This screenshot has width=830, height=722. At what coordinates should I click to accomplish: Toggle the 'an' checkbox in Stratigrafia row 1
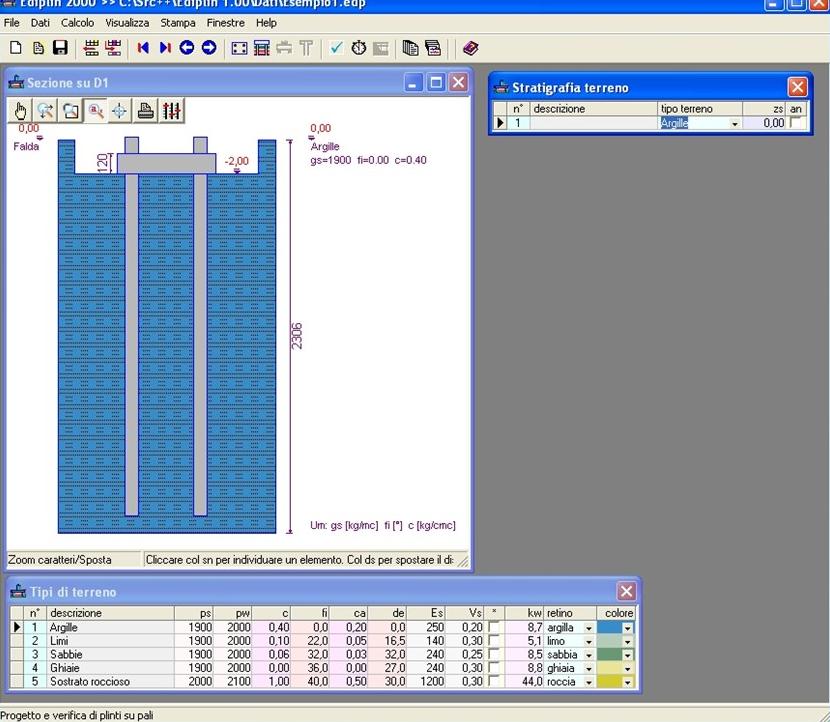click(x=796, y=123)
